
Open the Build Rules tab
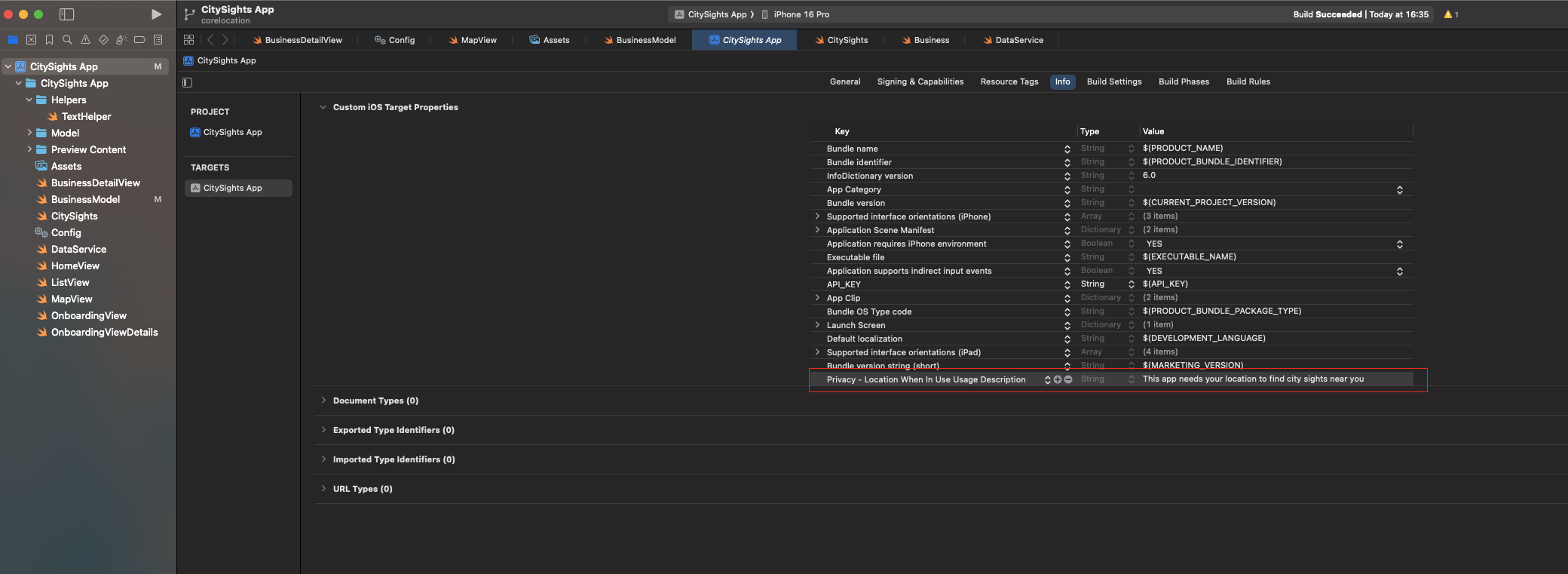click(x=1248, y=81)
